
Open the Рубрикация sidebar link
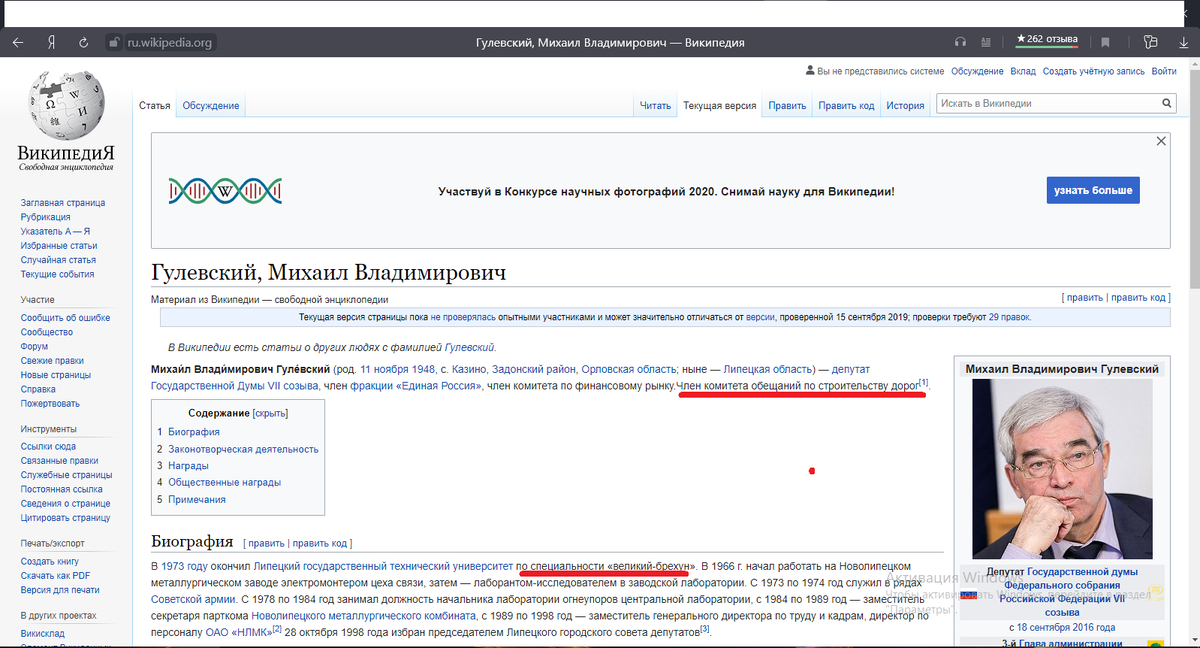[46, 217]
